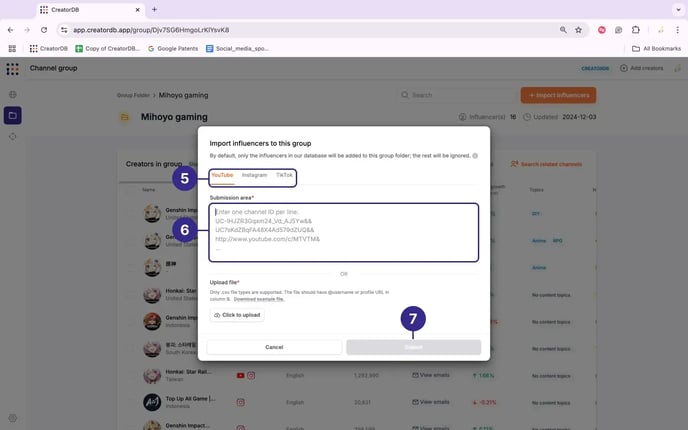Switch to the Instagram tab

coord(254,175)
